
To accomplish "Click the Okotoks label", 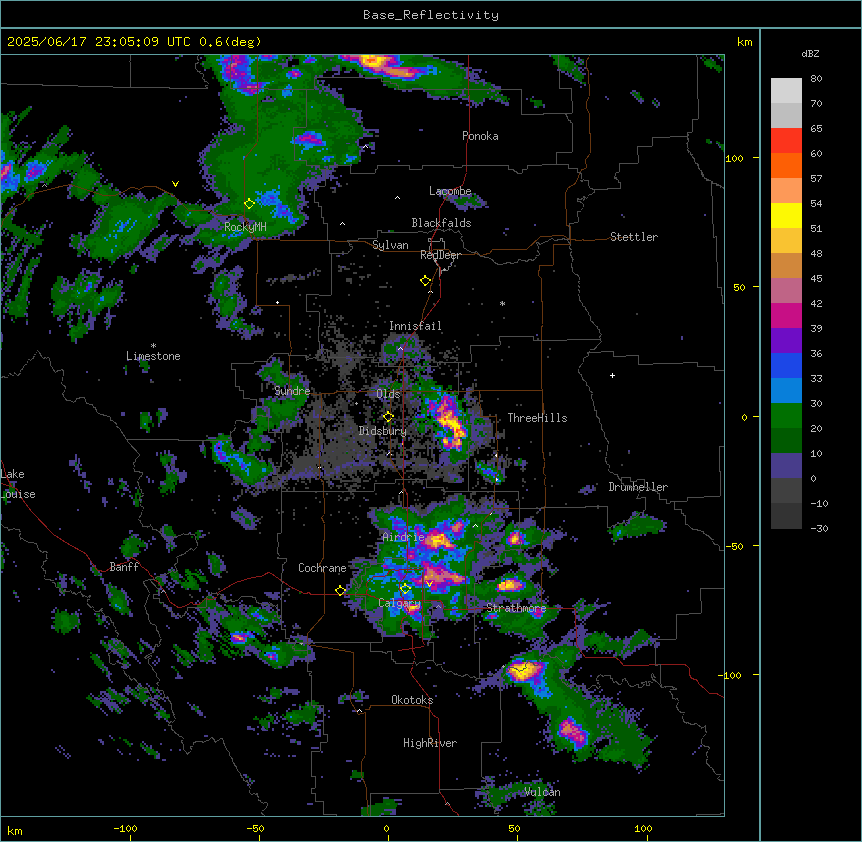I will pyautogui.click(x=412, y=700).
